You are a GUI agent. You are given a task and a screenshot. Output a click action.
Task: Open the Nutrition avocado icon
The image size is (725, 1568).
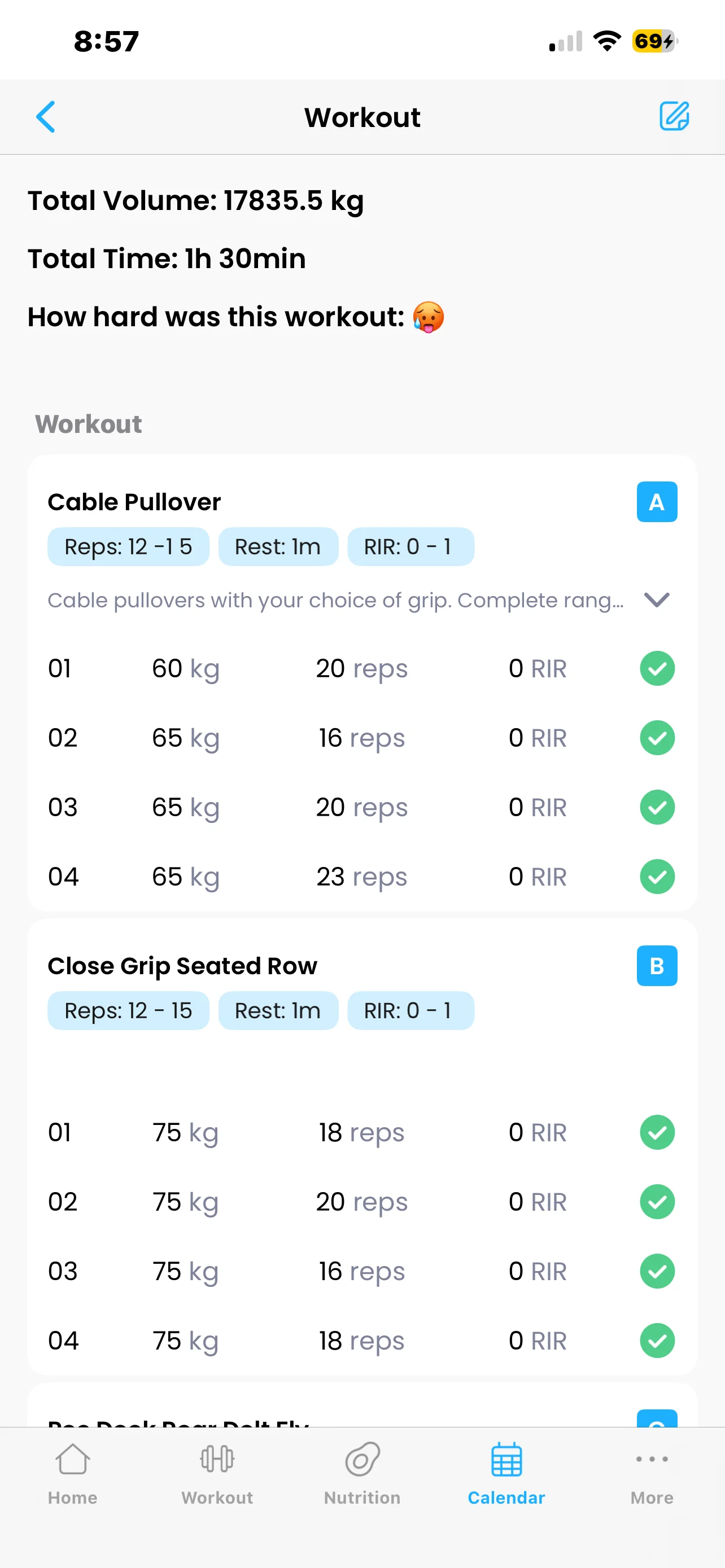click(362, 1460)
